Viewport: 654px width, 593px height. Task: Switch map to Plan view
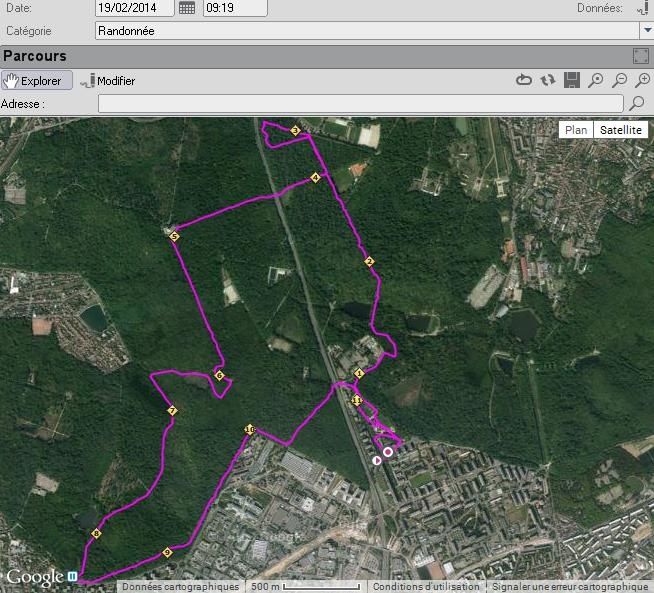coord(576,130)
